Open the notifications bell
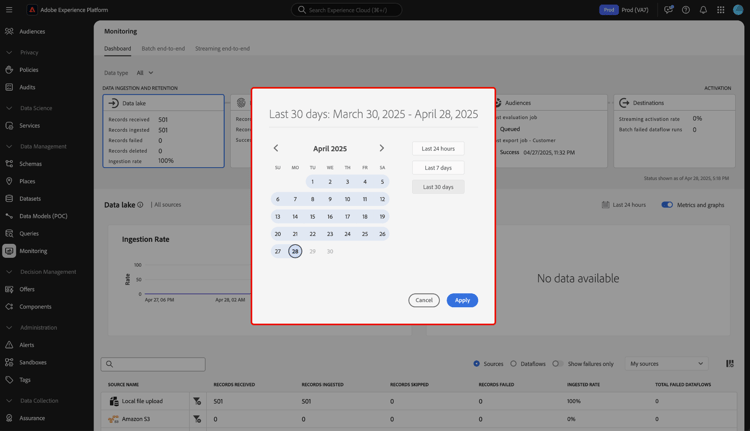 703,10
